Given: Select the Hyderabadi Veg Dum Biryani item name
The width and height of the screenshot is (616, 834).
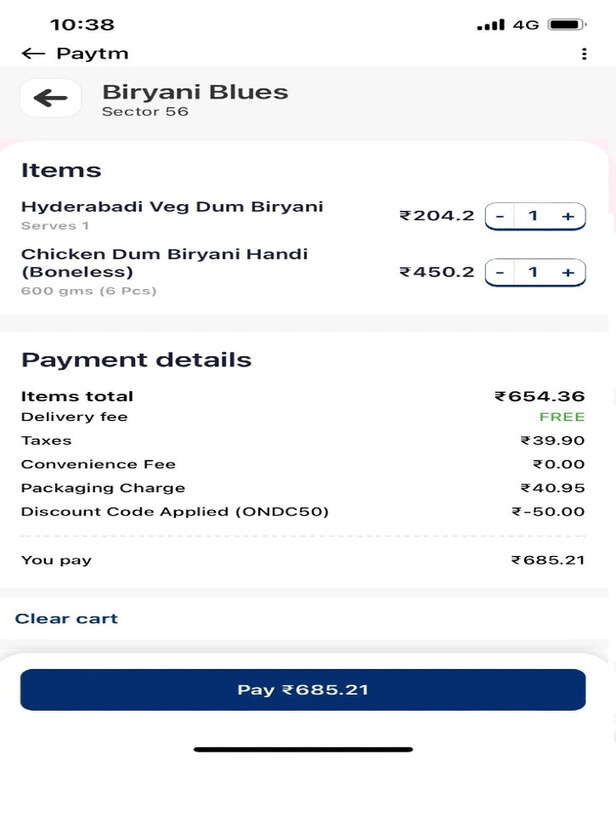Looking at the screenshot, I should [x=172, y=207].
